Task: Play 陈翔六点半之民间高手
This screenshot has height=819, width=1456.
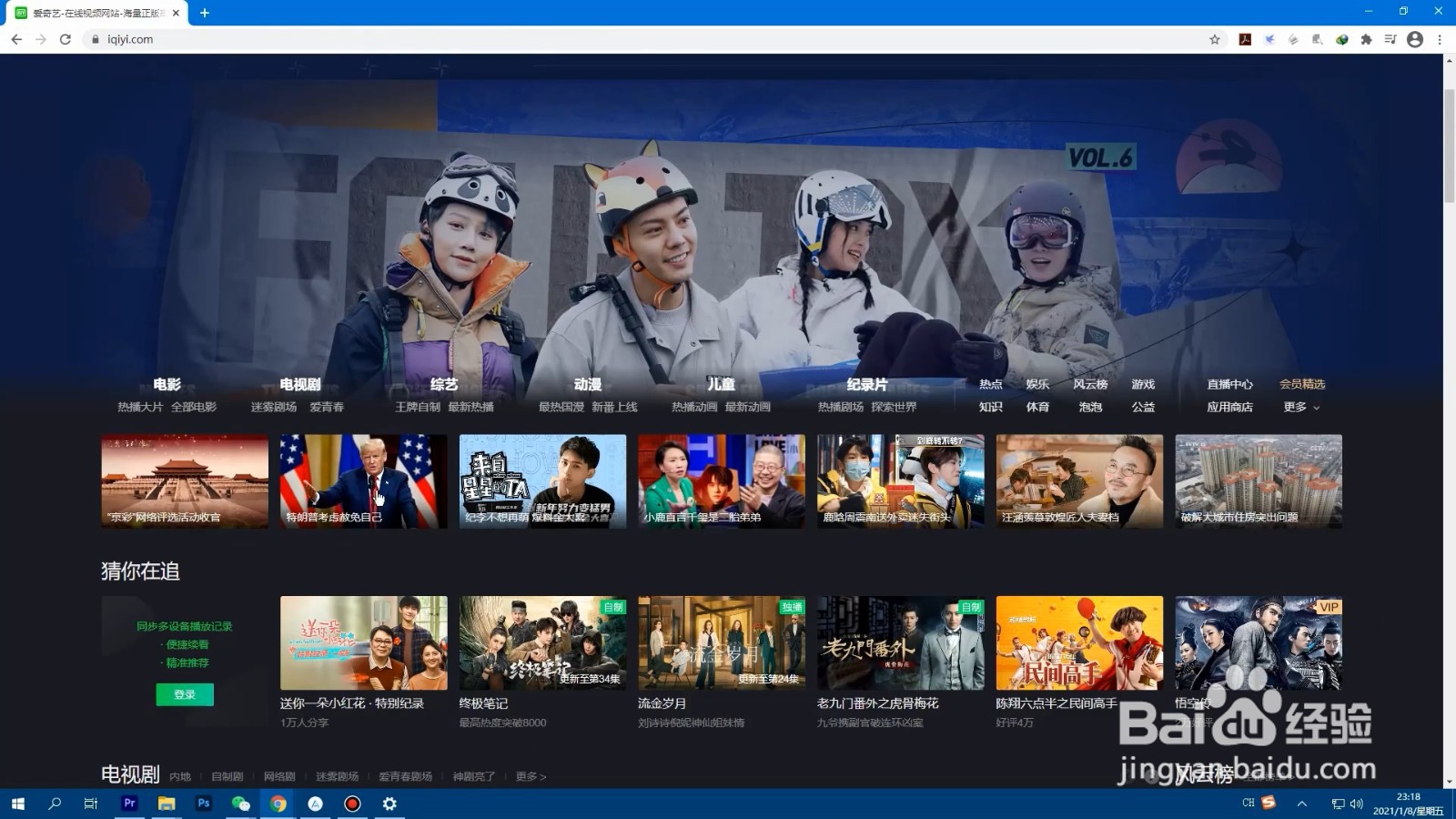Action: click(x=1079, y=642)
